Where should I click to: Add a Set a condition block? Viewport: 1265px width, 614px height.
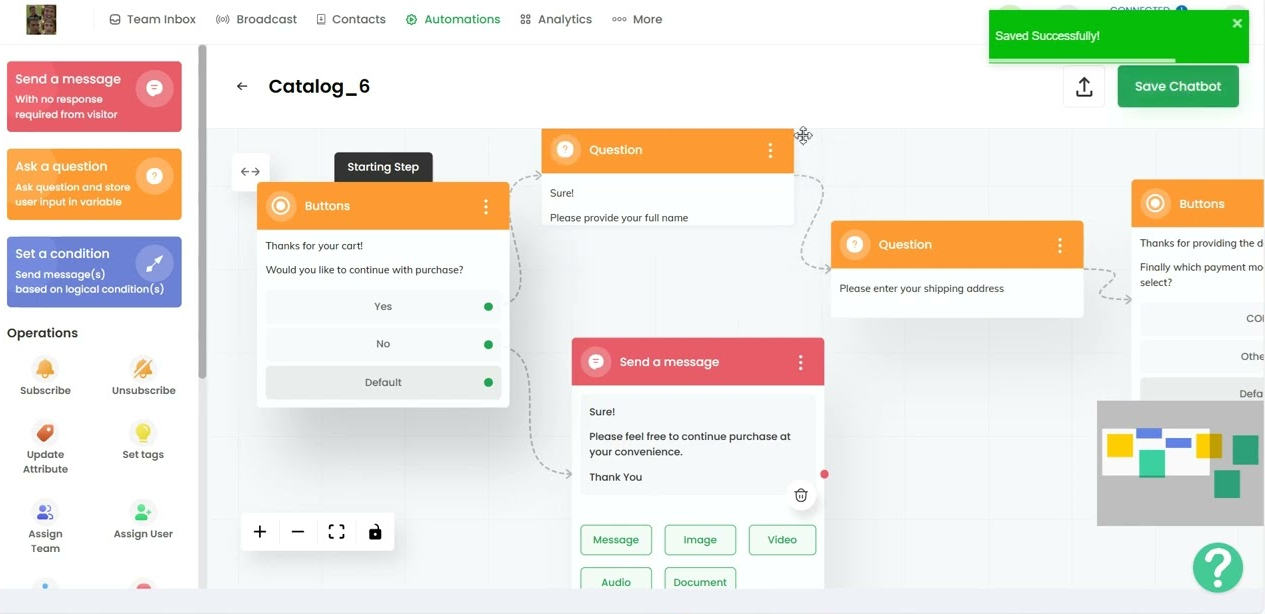pos(94,272)
